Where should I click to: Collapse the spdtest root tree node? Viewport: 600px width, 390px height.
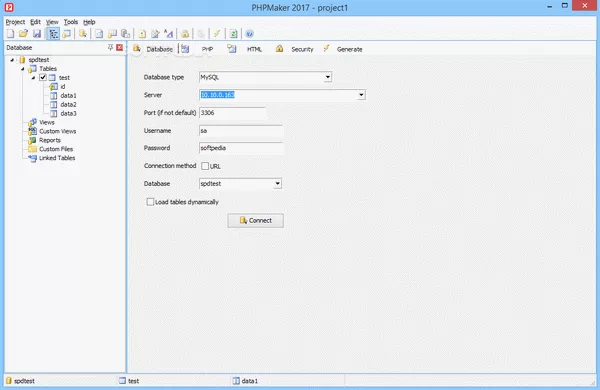[12, 60]
